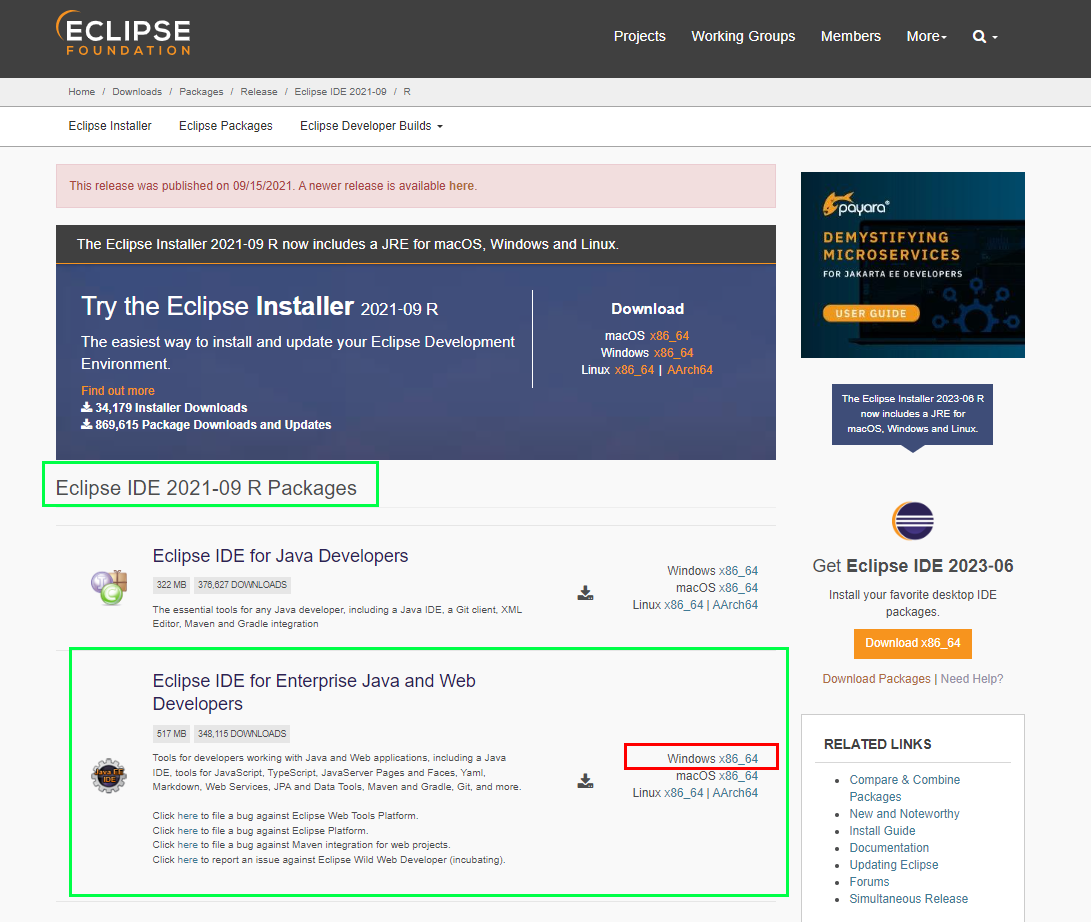This screenshot has height=922, width=1091.
Task: Click the Eclipse Foundation logo
Action: coord(123,33)
